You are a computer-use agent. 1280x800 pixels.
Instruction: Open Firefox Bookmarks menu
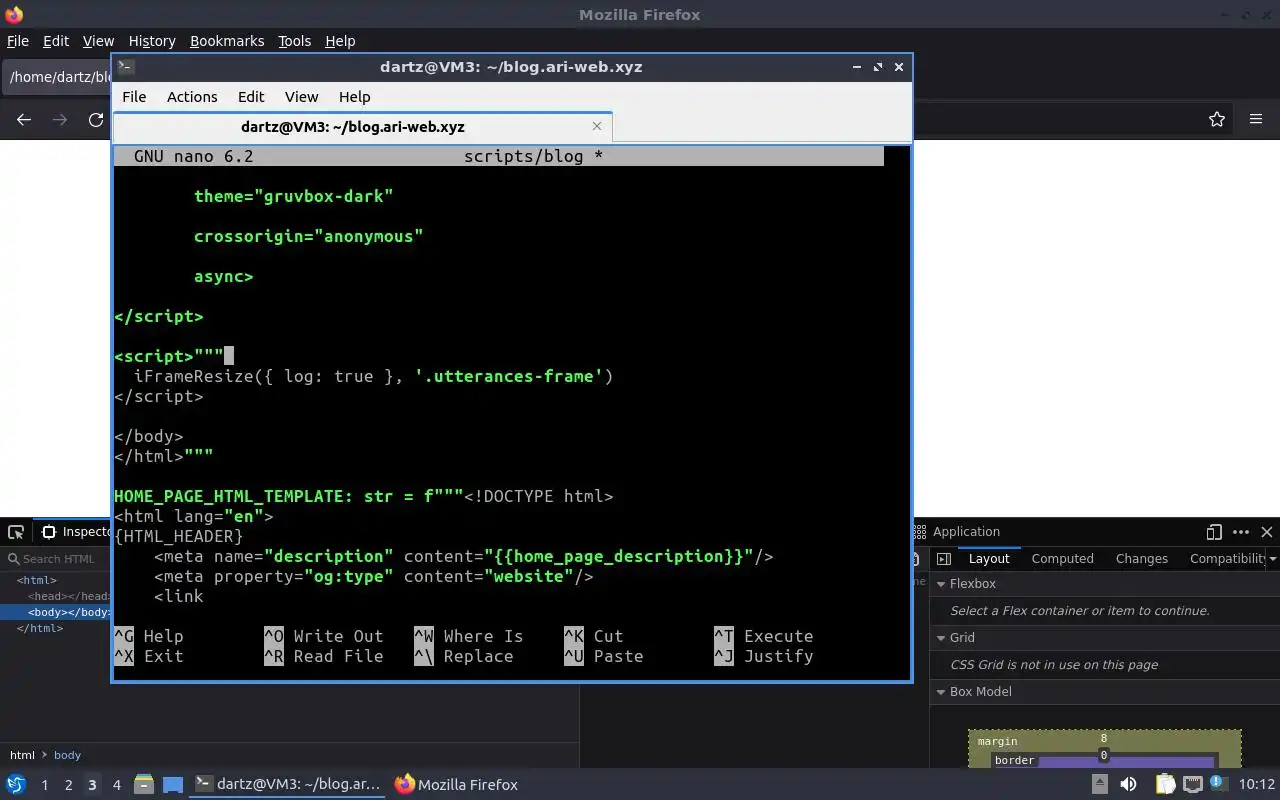point(227,41)
